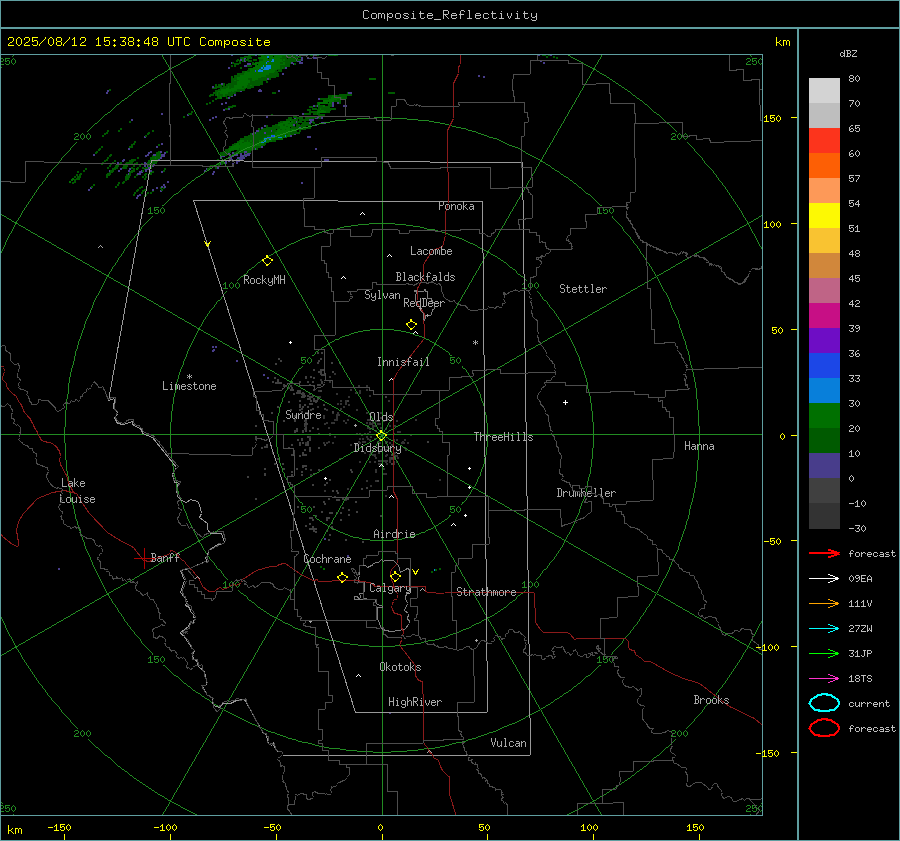
Task: Click the Didsbury town label
Action: [377, 448]
